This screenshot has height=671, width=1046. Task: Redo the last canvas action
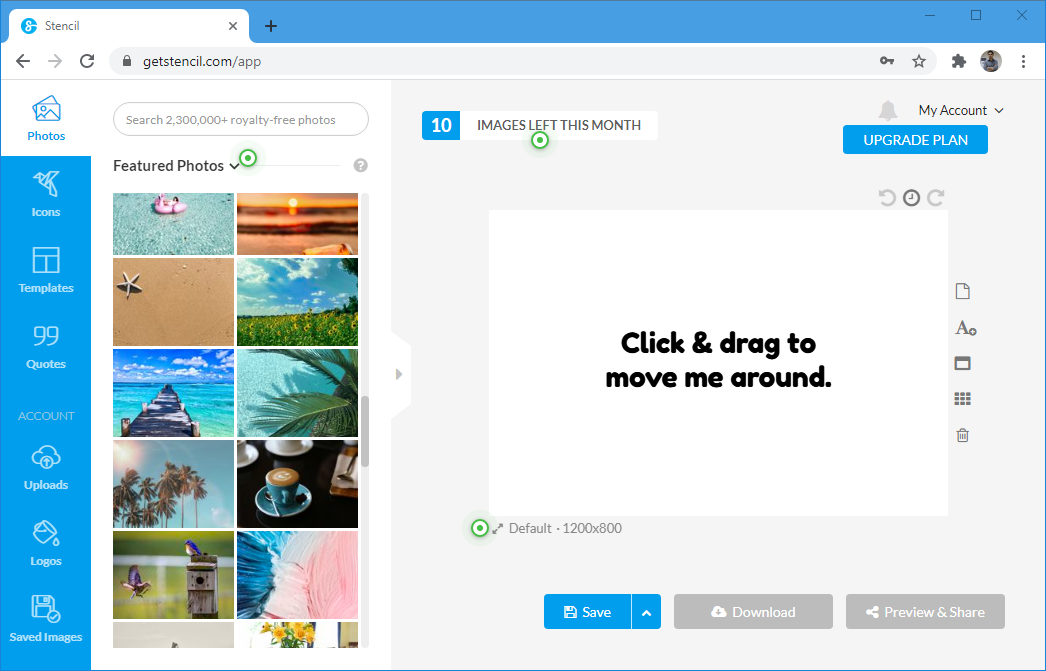[936, 197]
